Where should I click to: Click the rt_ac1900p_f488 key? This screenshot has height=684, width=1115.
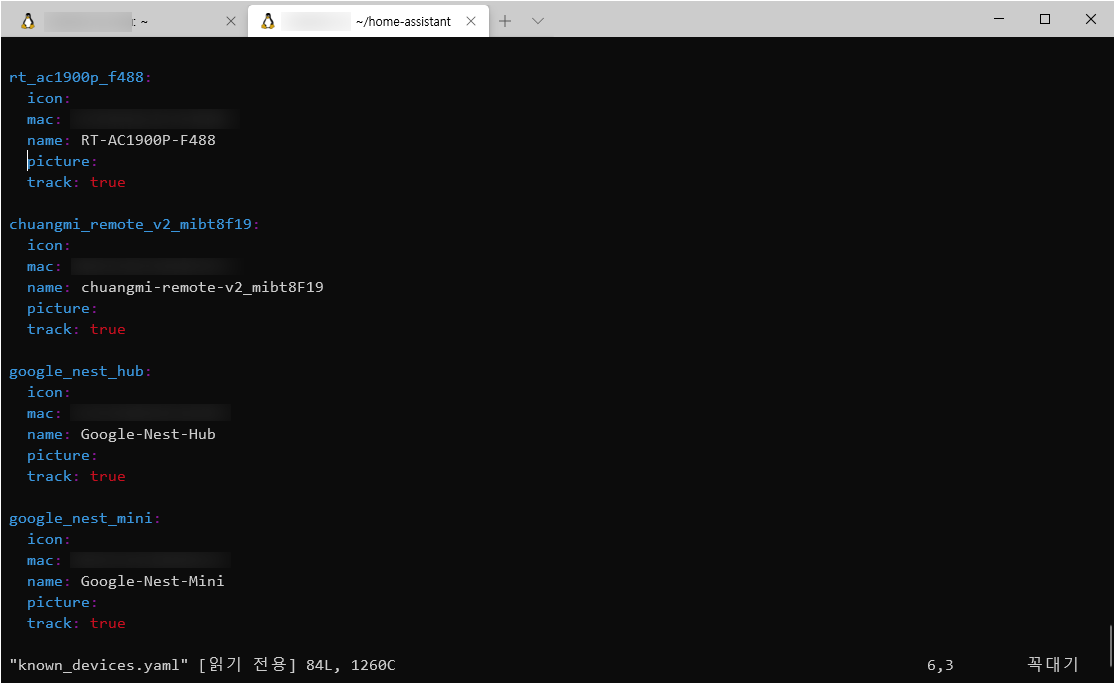point(76,77)
